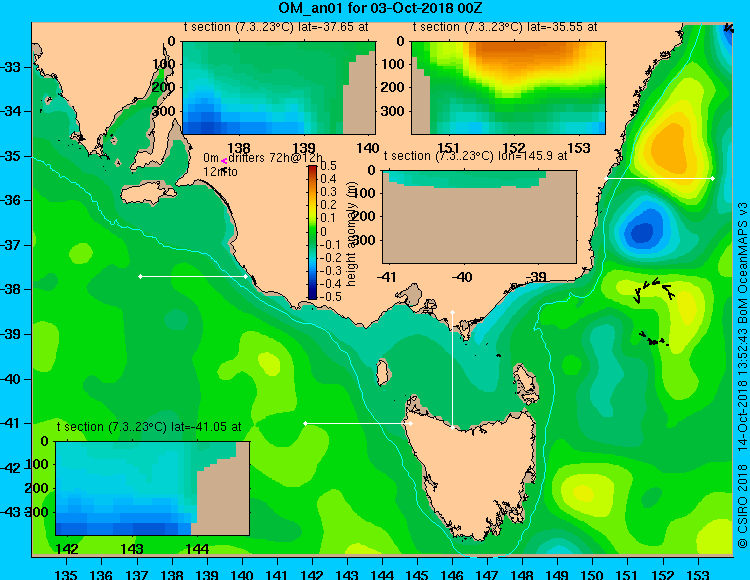Open the lat=-37.65 temperature section inset plot
This screenshot has width=750, height=580.
tap(279, 88)
